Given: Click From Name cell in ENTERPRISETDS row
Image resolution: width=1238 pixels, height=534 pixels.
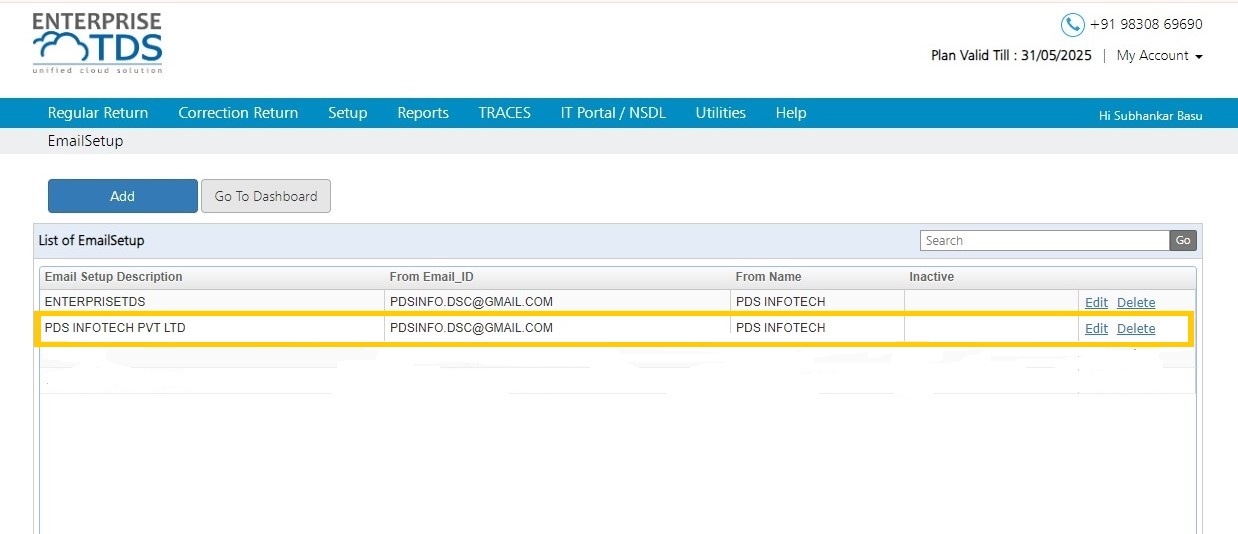Looking at the screenshot, I should 818,302.
